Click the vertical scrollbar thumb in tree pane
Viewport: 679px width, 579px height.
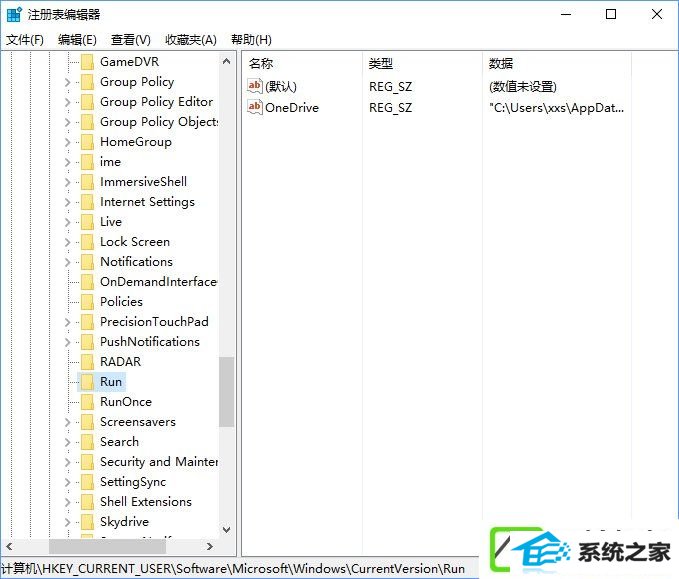point(226,392)
